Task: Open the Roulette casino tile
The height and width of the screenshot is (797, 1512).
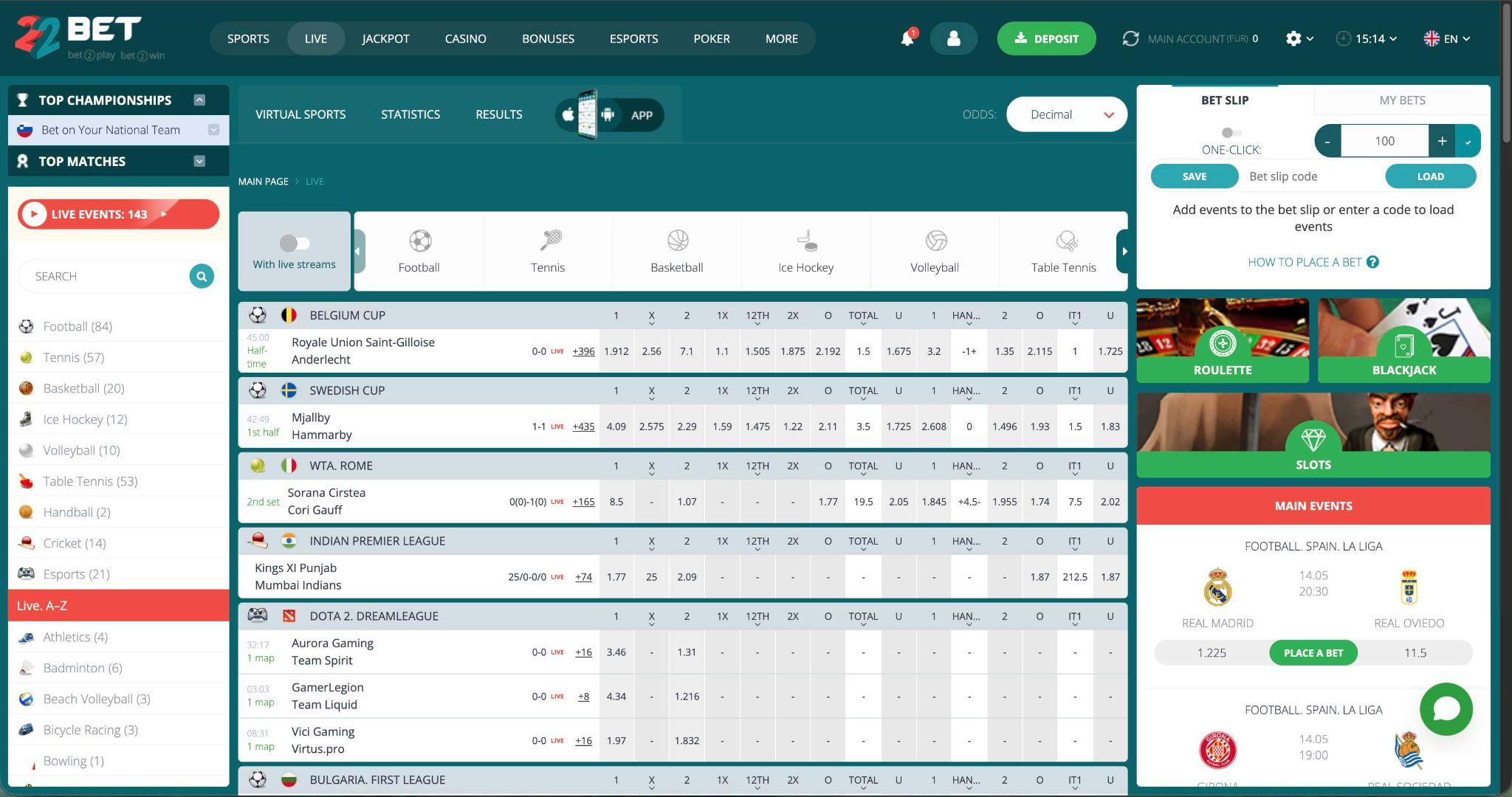Action: pyautogui.click(x=1223, y=340)
